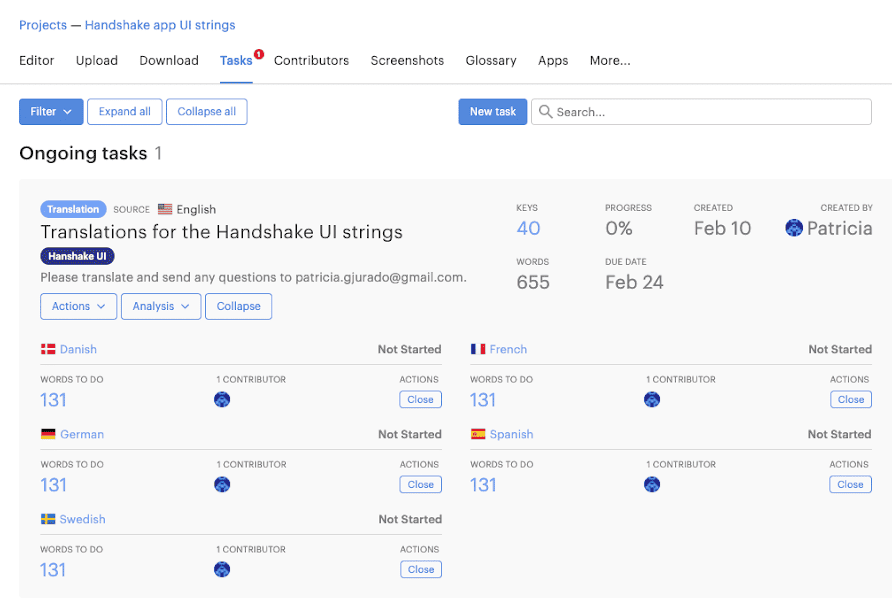Click Swedish 131 words to do

pos(53,570)
